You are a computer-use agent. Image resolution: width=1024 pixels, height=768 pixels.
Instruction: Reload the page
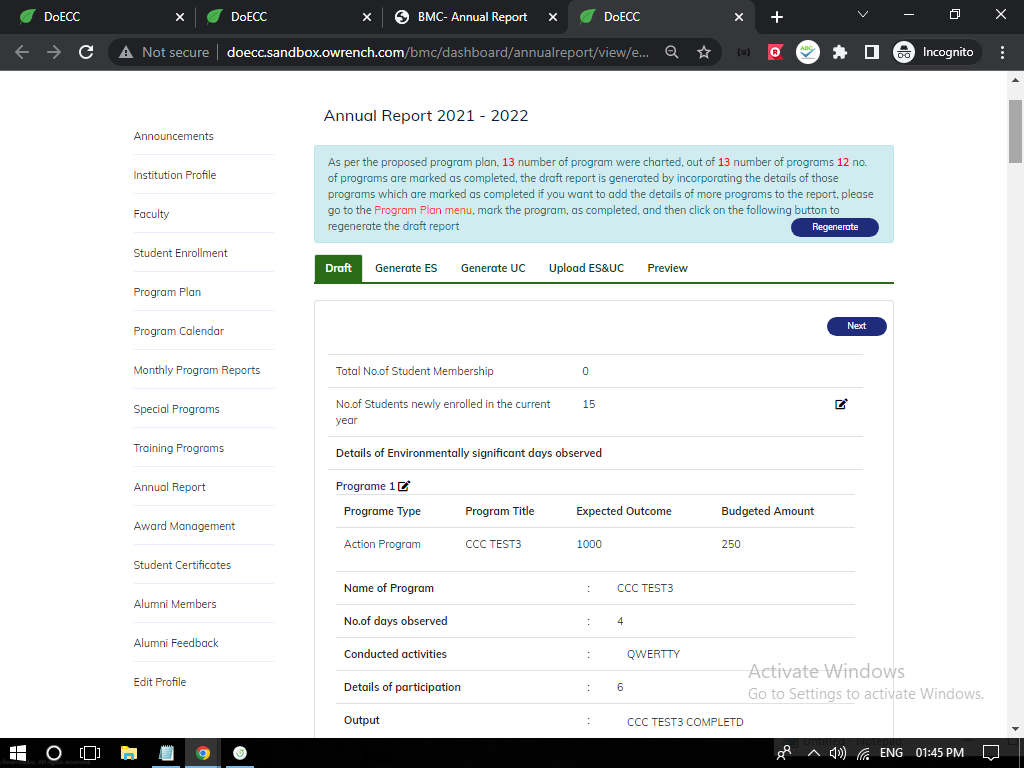pos(86,52)
